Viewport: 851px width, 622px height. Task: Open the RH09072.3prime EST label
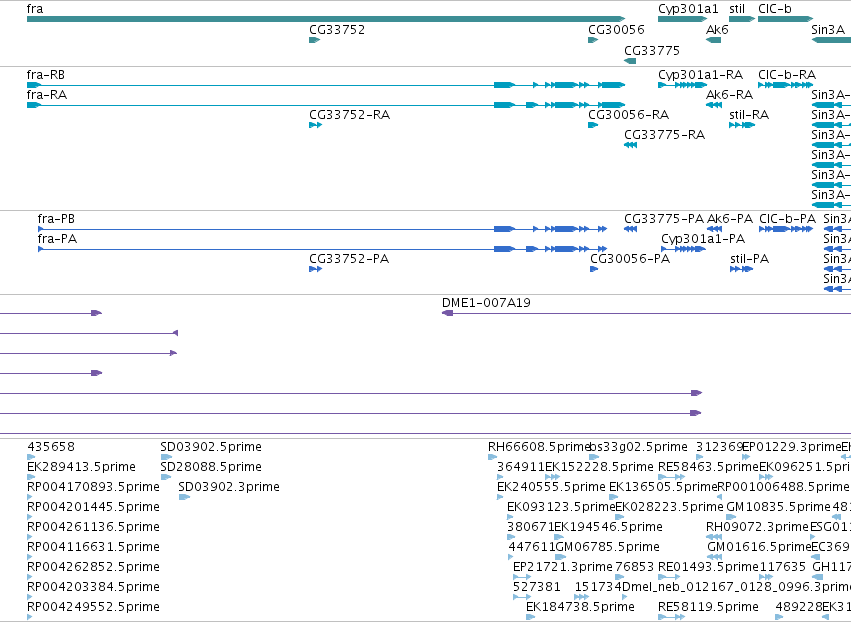[x=757, y=527]
